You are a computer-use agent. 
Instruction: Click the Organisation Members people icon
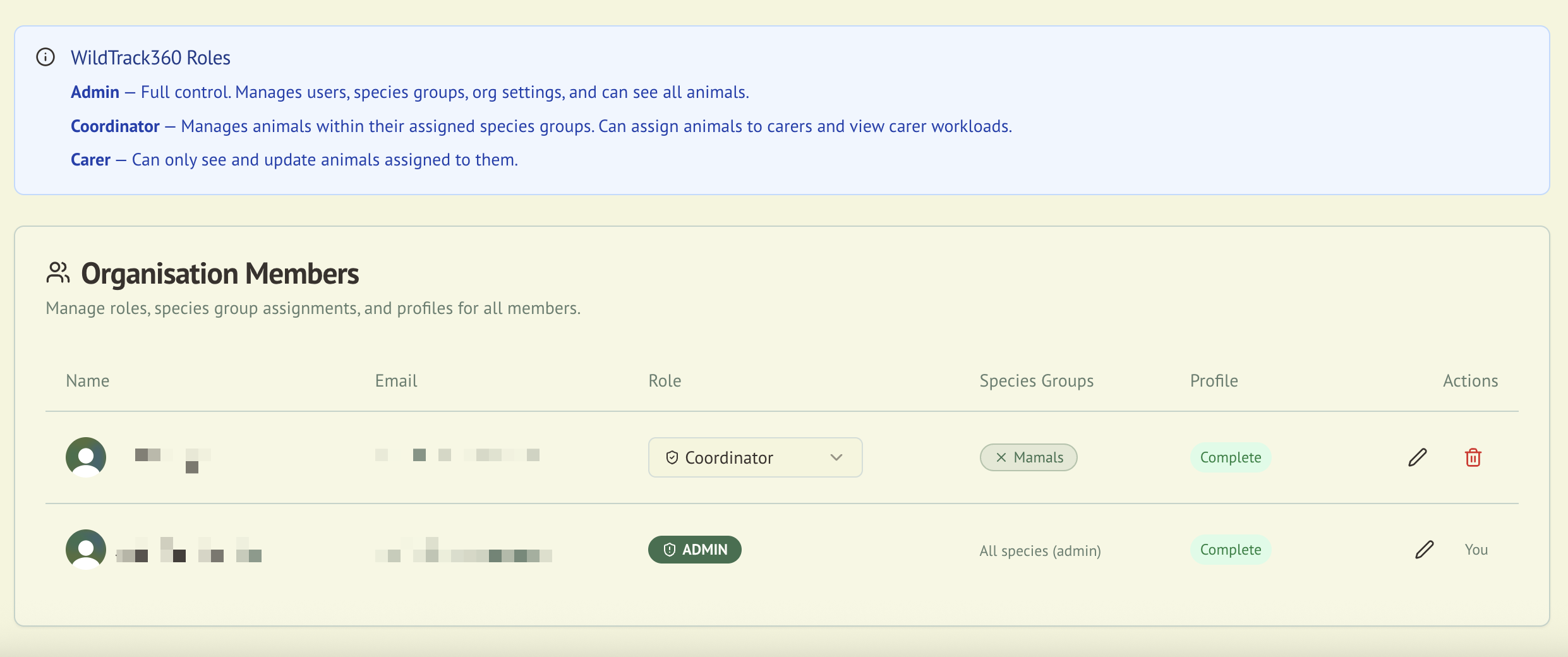point(58,273)
